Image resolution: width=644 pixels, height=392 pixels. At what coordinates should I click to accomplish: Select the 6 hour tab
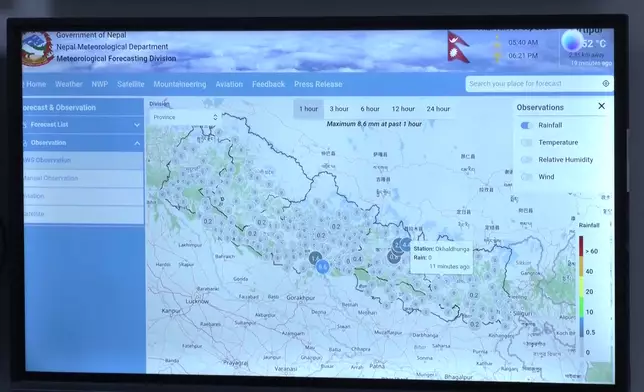coord(370,109)
